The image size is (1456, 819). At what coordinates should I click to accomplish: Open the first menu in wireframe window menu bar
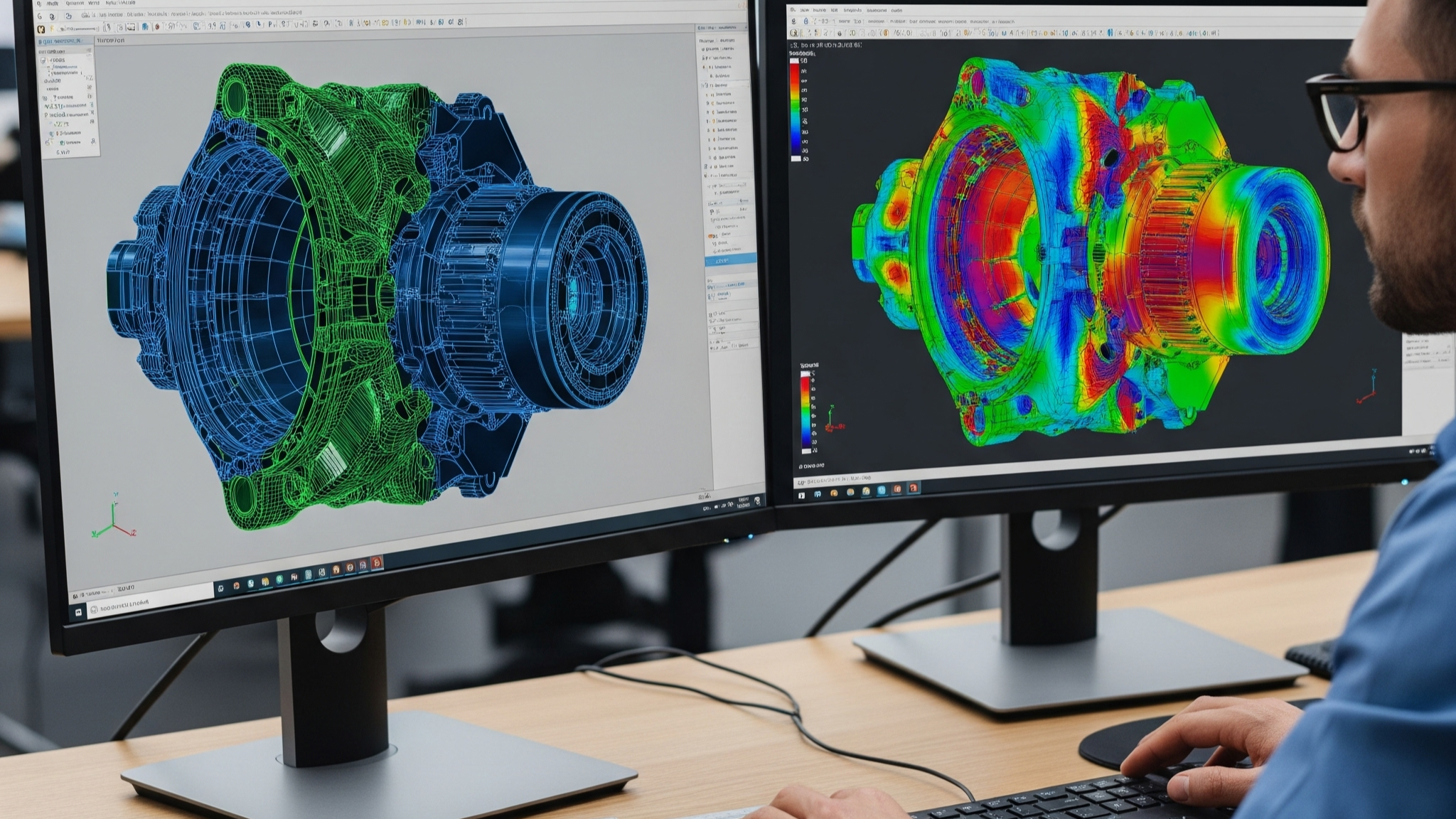(x=40, y=4)
